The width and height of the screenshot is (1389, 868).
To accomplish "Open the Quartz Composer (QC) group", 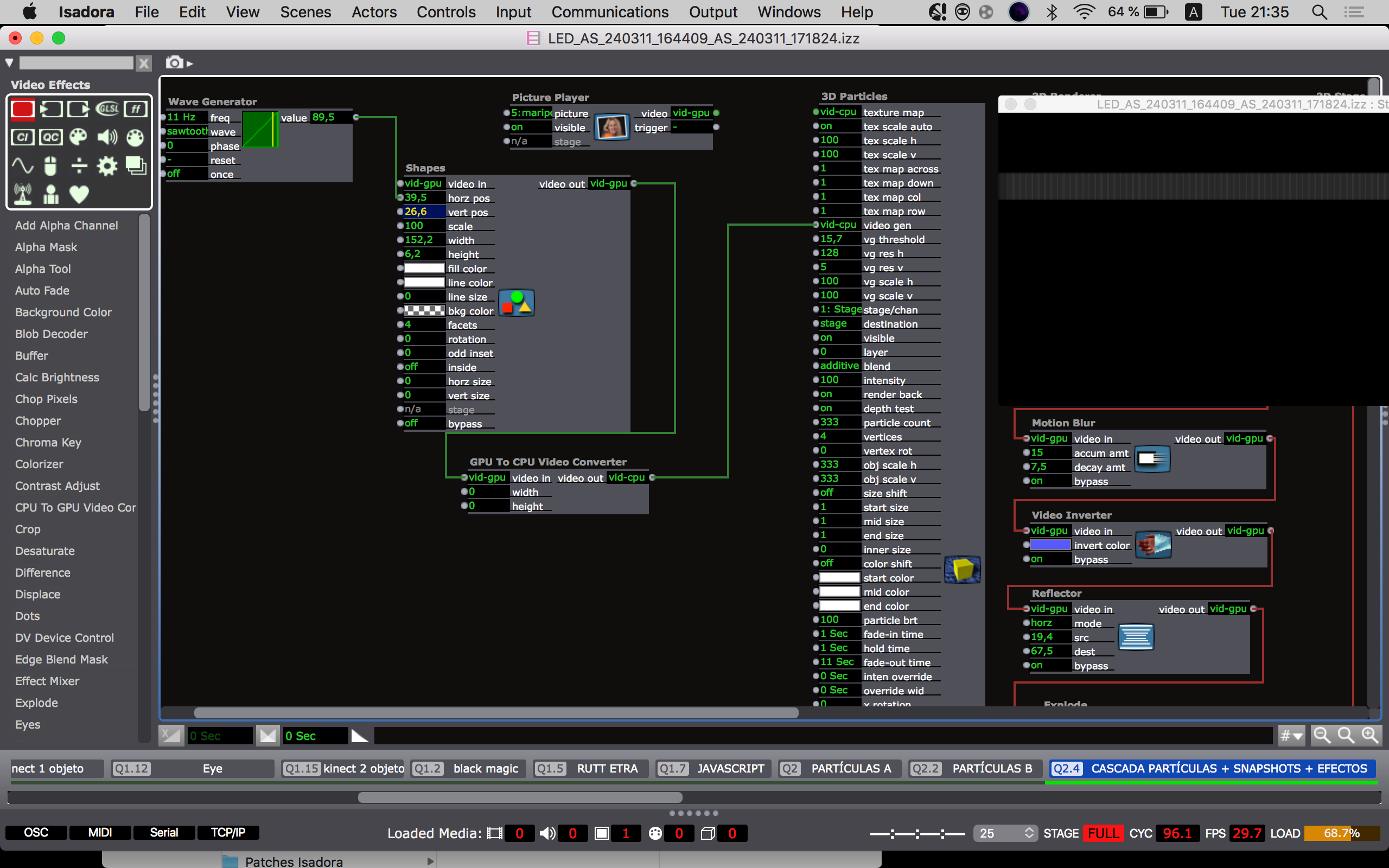I will pyautogui.click(x=51, y=137).
